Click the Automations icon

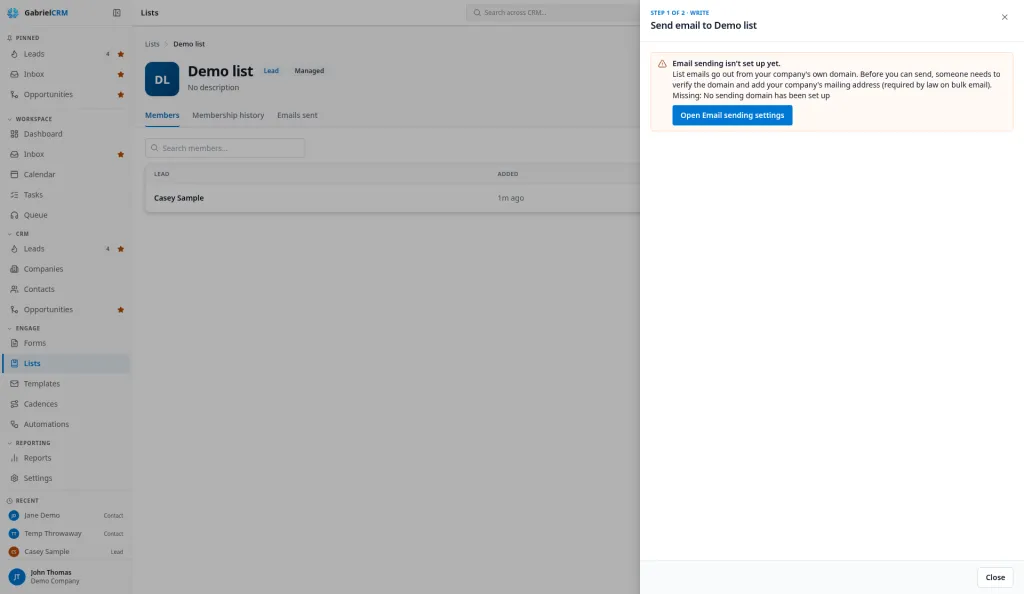[14, 424]
